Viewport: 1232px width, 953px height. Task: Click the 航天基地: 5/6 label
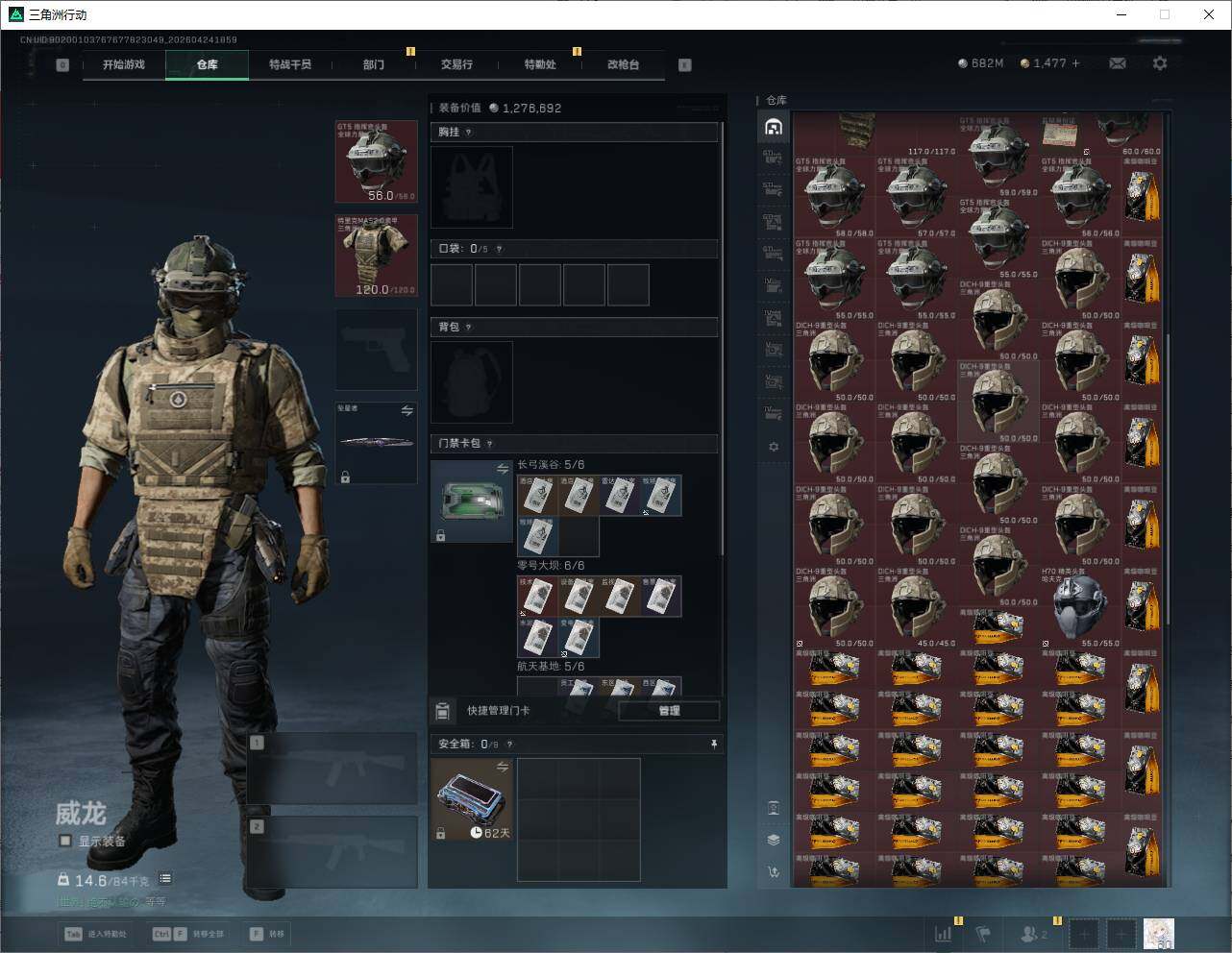tap(551, 667)
